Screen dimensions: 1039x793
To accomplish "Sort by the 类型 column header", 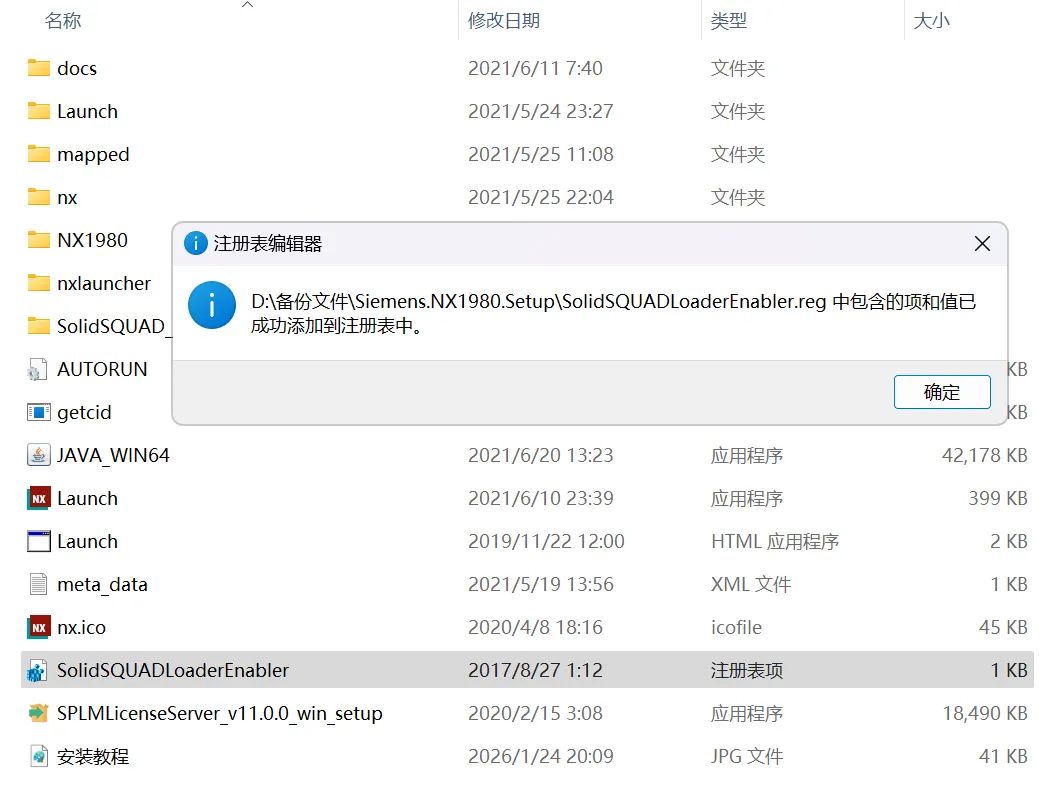I will [728, 21].
